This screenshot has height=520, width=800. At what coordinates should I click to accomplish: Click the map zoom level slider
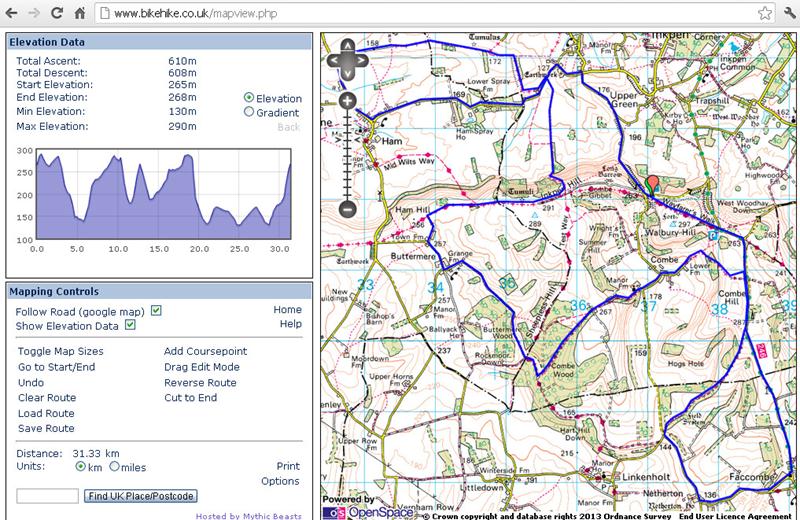pyautogui.click(x=347, y=155)
